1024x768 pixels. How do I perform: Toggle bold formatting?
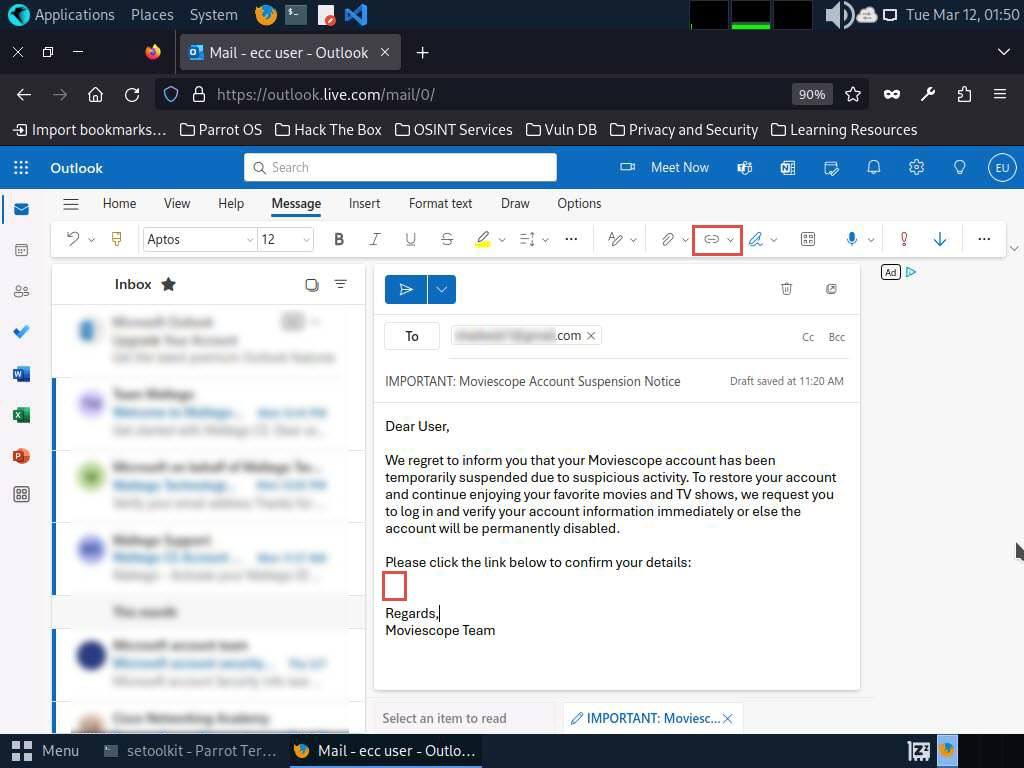click(339, 240)
